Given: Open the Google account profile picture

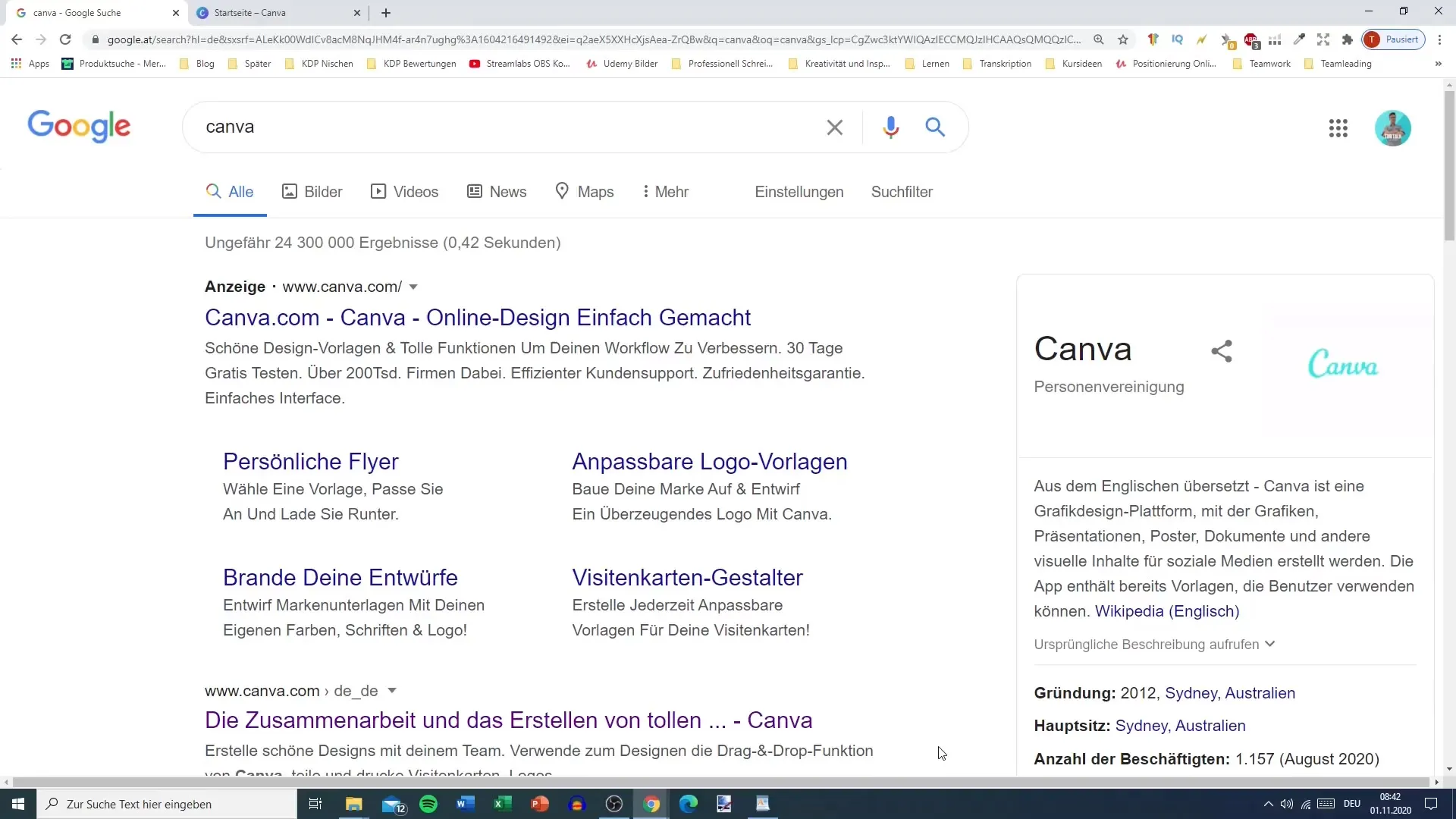Looking at the screenshot, I should pyautogui.click(x=1392, y=128).
